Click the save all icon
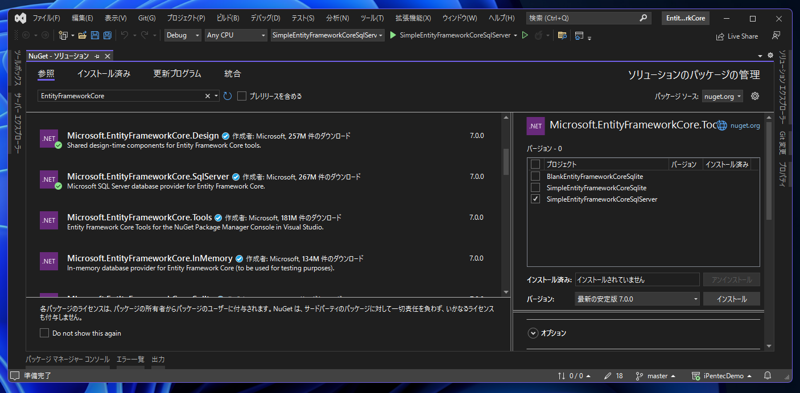The image size is (800, 393). pyautogui.click(x=107, y=36)
